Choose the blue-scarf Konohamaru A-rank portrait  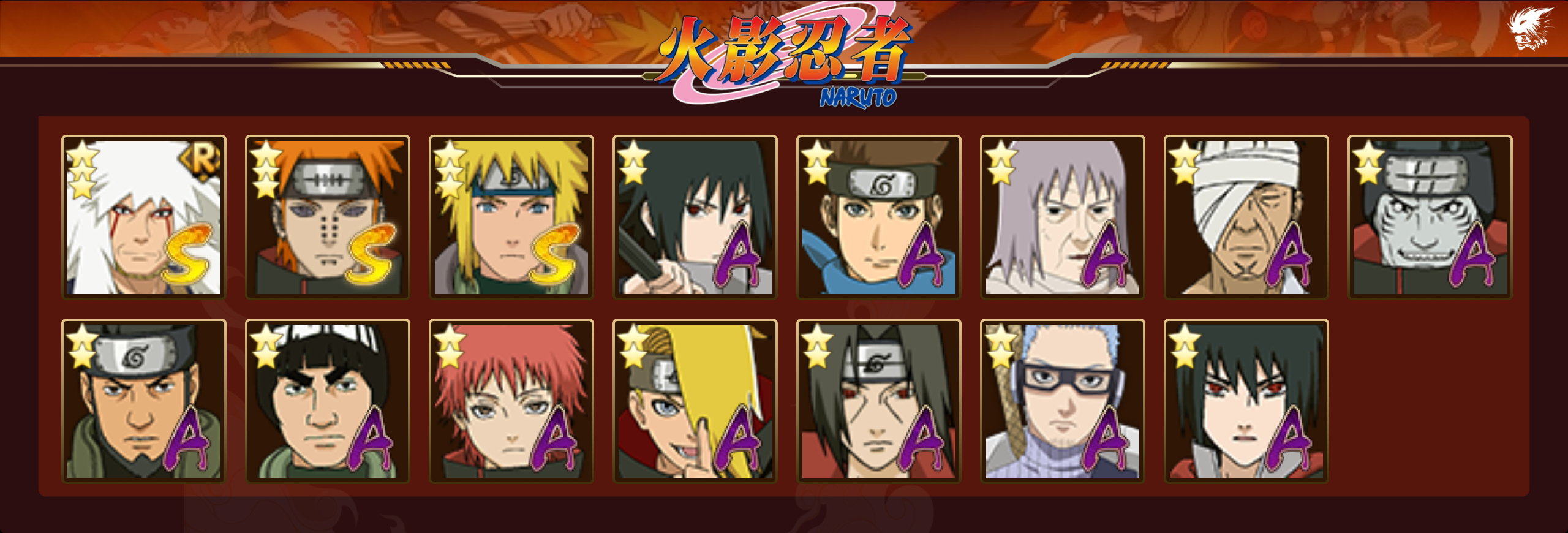pyautogui.click(x=879, y=217)
